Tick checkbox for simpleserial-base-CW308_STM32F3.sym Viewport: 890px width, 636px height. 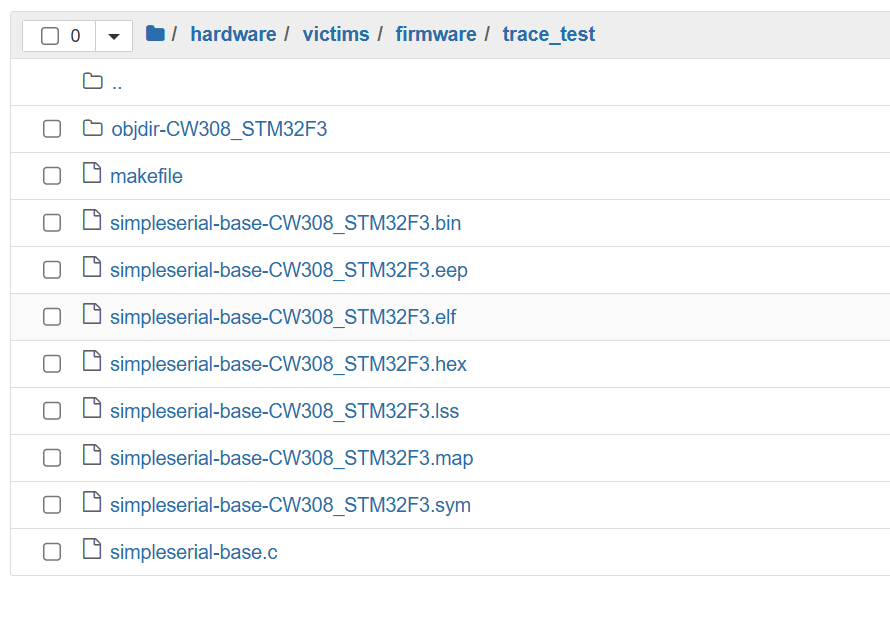[x=52, y=506]
